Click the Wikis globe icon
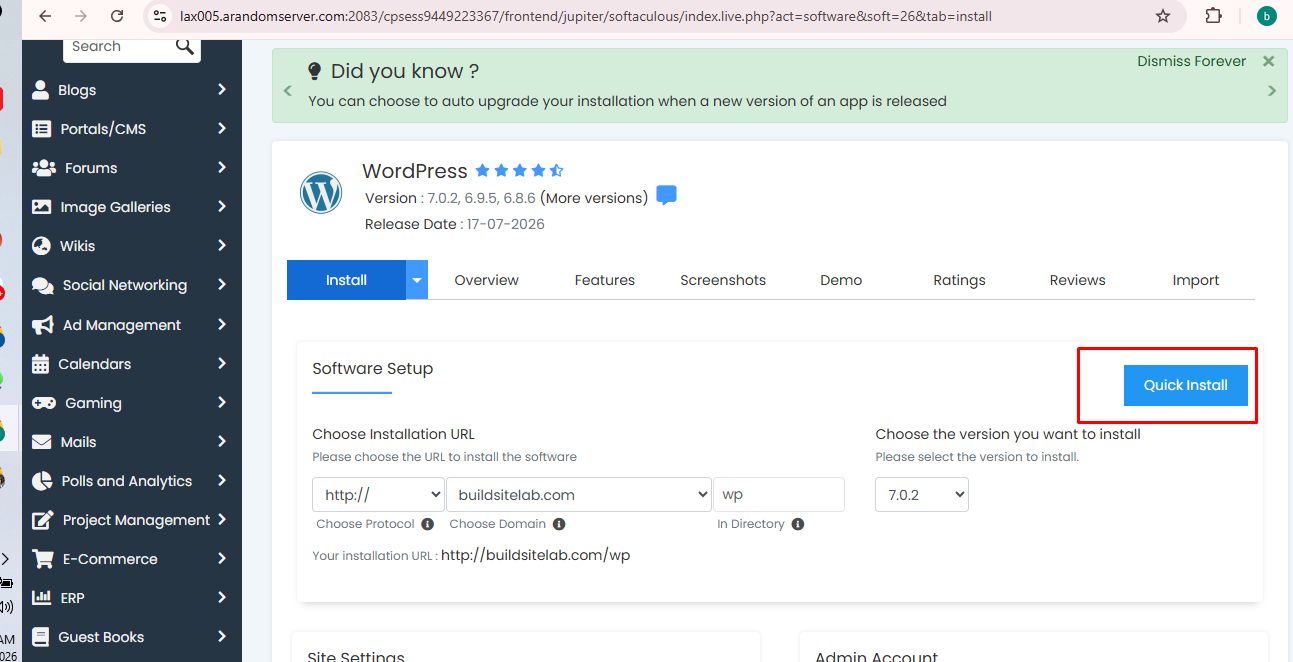This screenshot has height=662, width=1293. pos(41,246)
